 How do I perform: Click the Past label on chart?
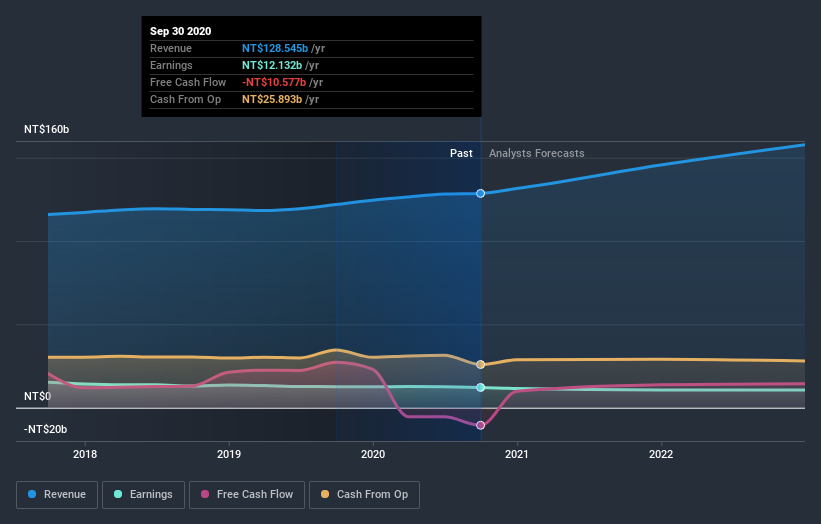tap(461, 153)
